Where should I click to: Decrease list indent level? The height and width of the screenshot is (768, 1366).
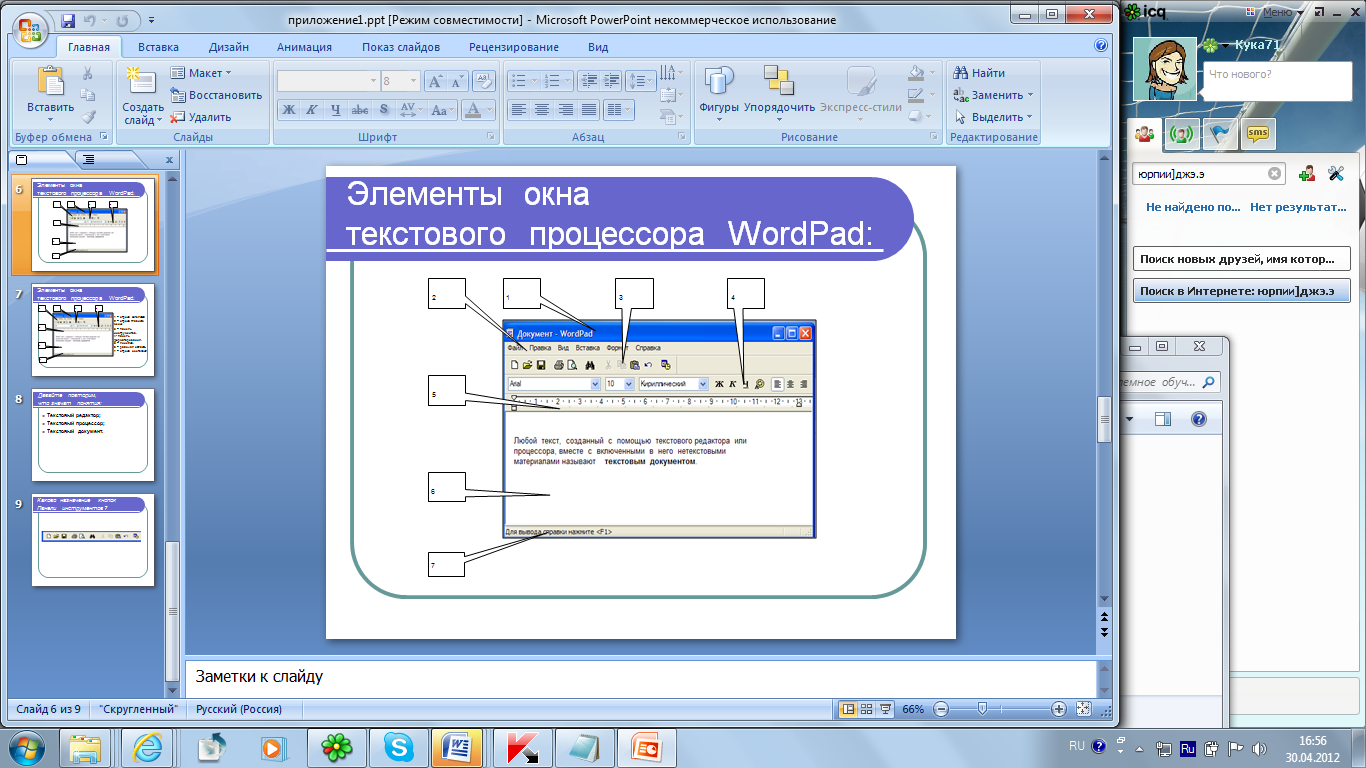(x=588, y=81)
